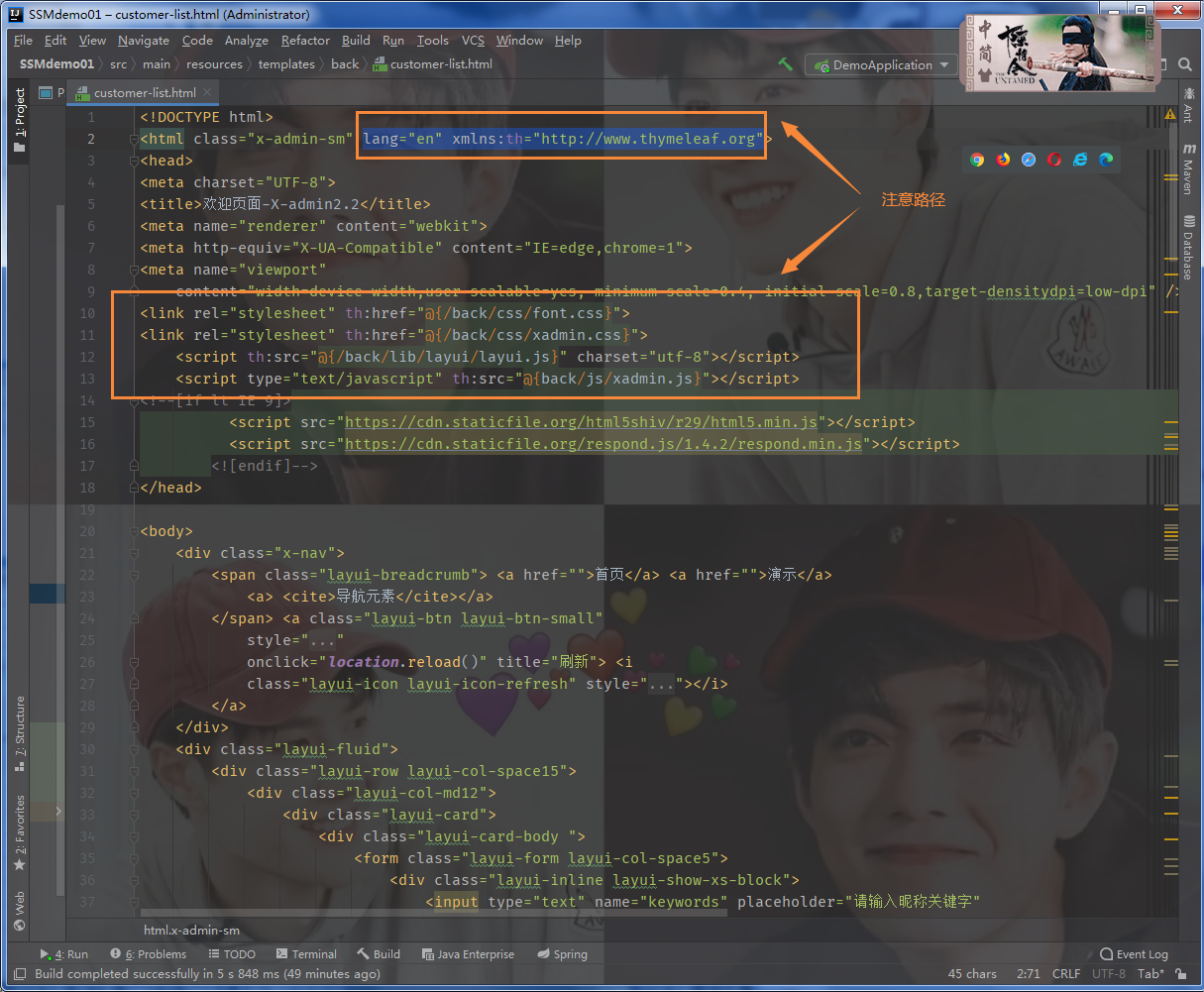
Task: Open the Run tool window
Action: coord(63,954)
